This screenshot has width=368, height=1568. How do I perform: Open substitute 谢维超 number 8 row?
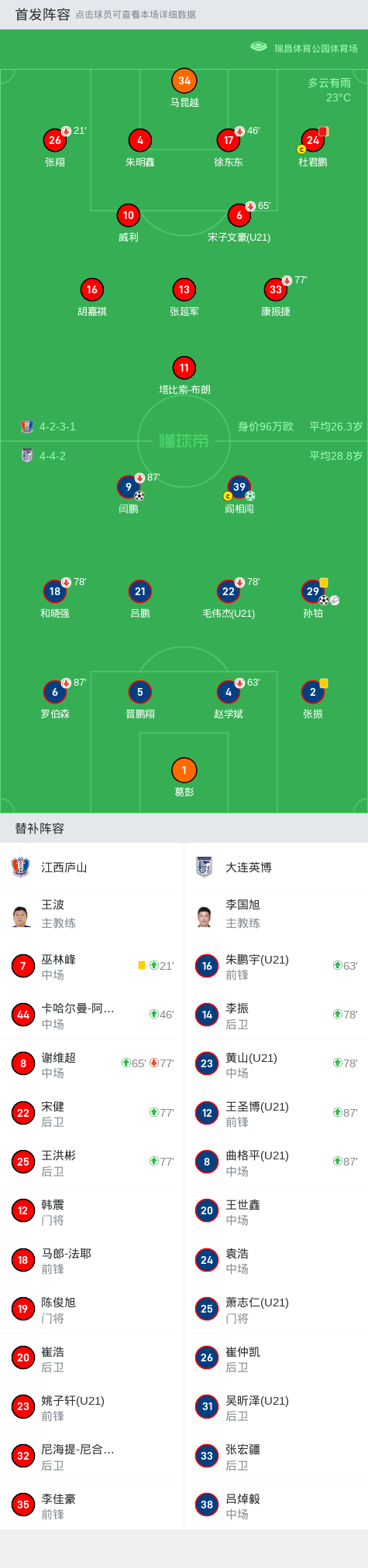92,1063
